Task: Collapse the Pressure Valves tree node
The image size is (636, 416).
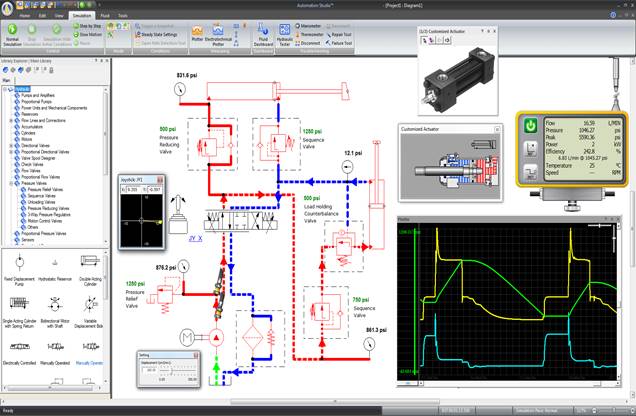Action: [12, 183]
